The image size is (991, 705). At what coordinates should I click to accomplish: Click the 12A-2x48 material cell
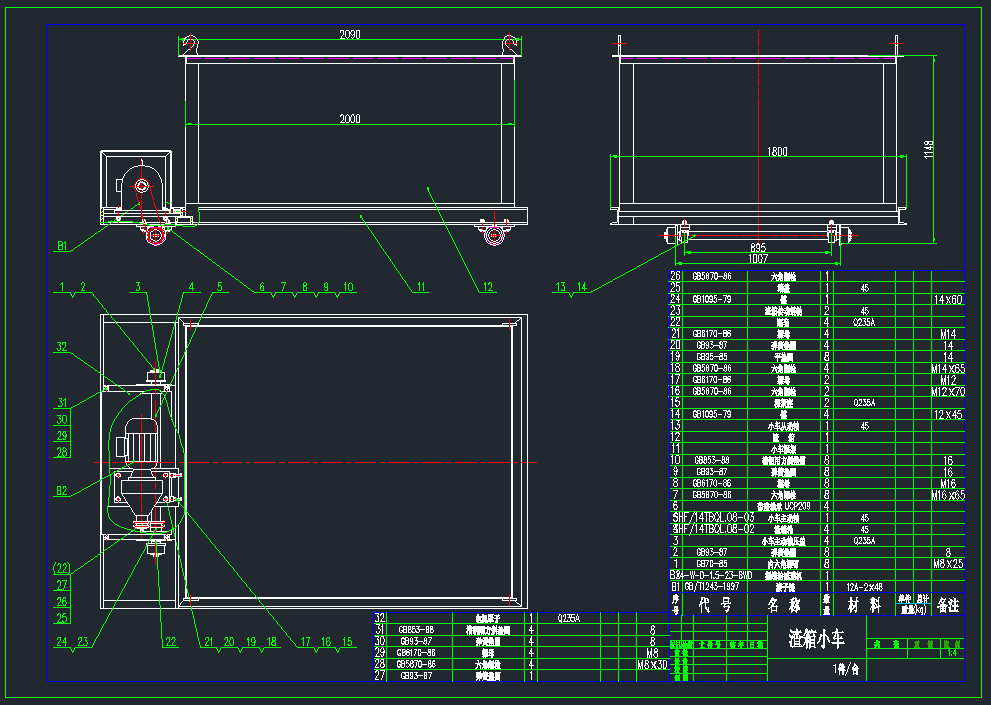[x=864, y=587]
